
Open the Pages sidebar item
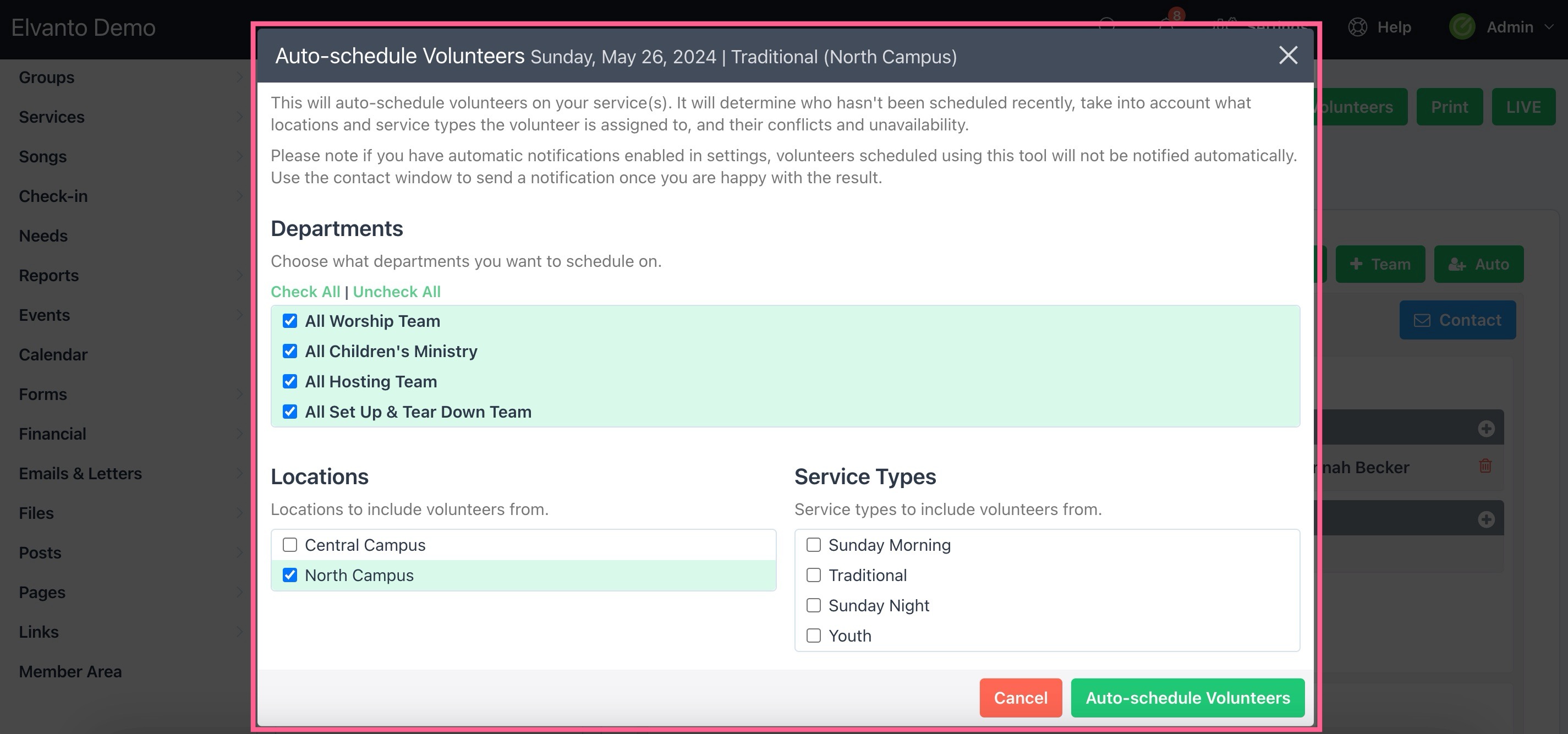[42, 592]
